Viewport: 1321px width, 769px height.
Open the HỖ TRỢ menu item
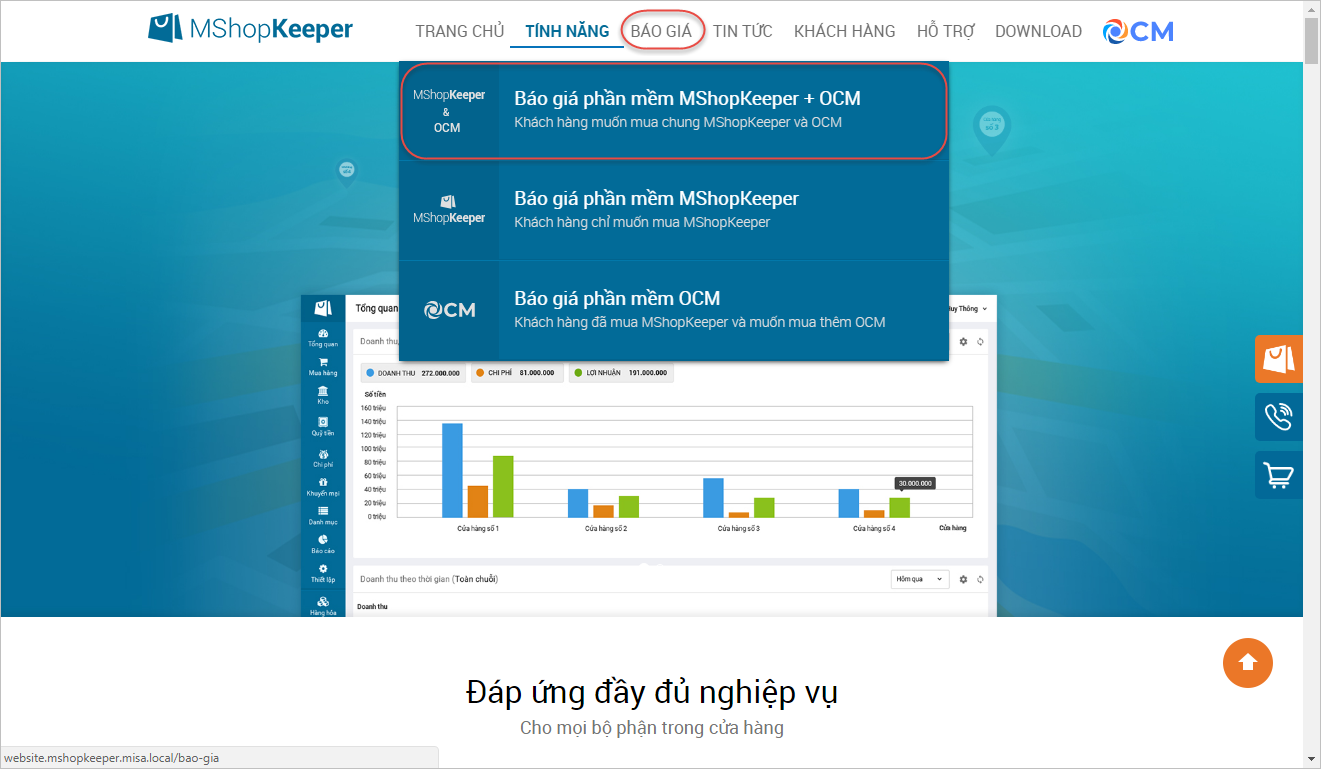[946, 31]
